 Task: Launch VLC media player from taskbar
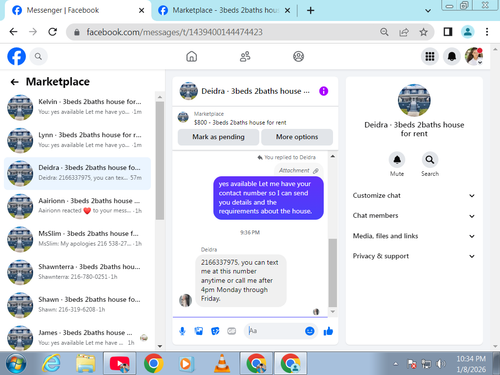pos(222,363)
